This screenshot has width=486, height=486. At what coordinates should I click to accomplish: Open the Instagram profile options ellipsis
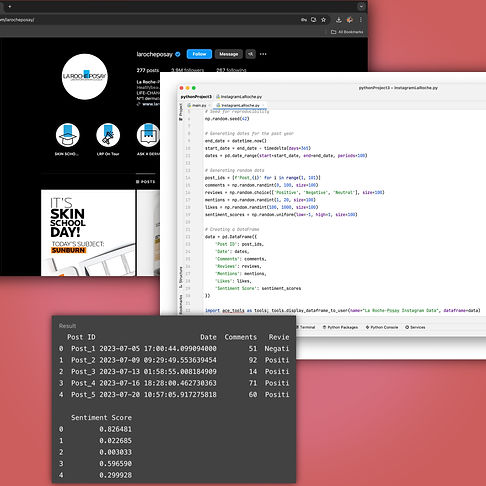click(263, 54)
